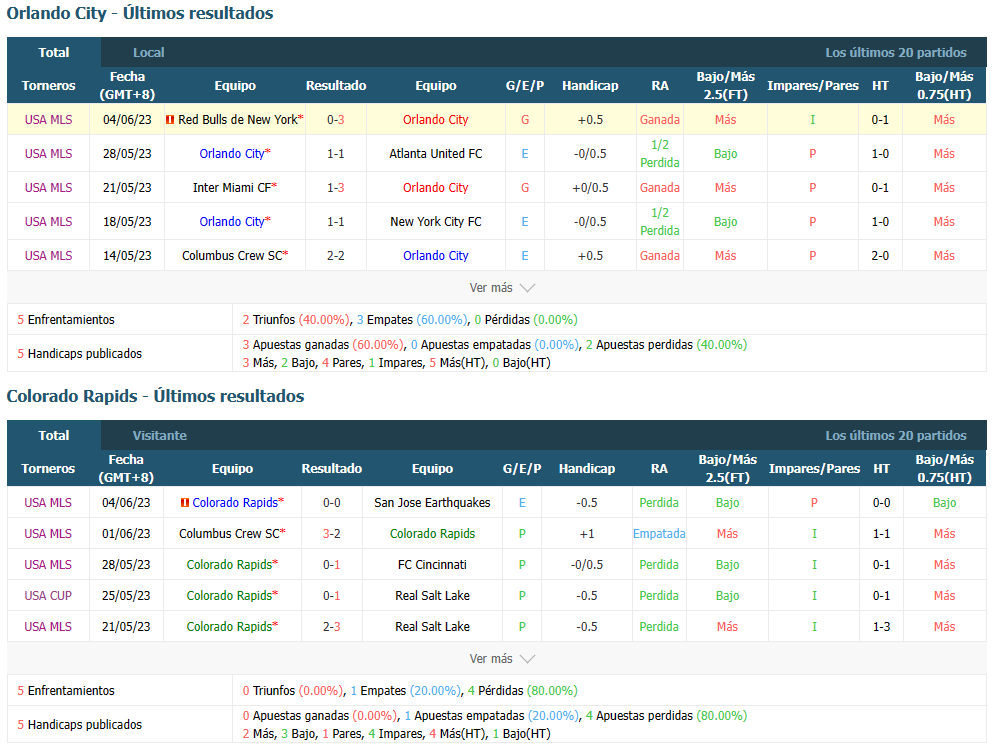Screen dimensions: 994x747
Task: Click Impares/Pares header in Orlando City table
Action: (x=813, y=86)
